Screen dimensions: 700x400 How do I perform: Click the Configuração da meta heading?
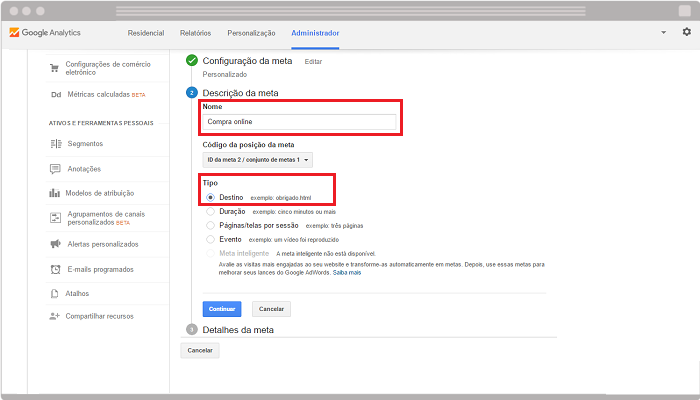pyautogui.click(x=247, y=61)
